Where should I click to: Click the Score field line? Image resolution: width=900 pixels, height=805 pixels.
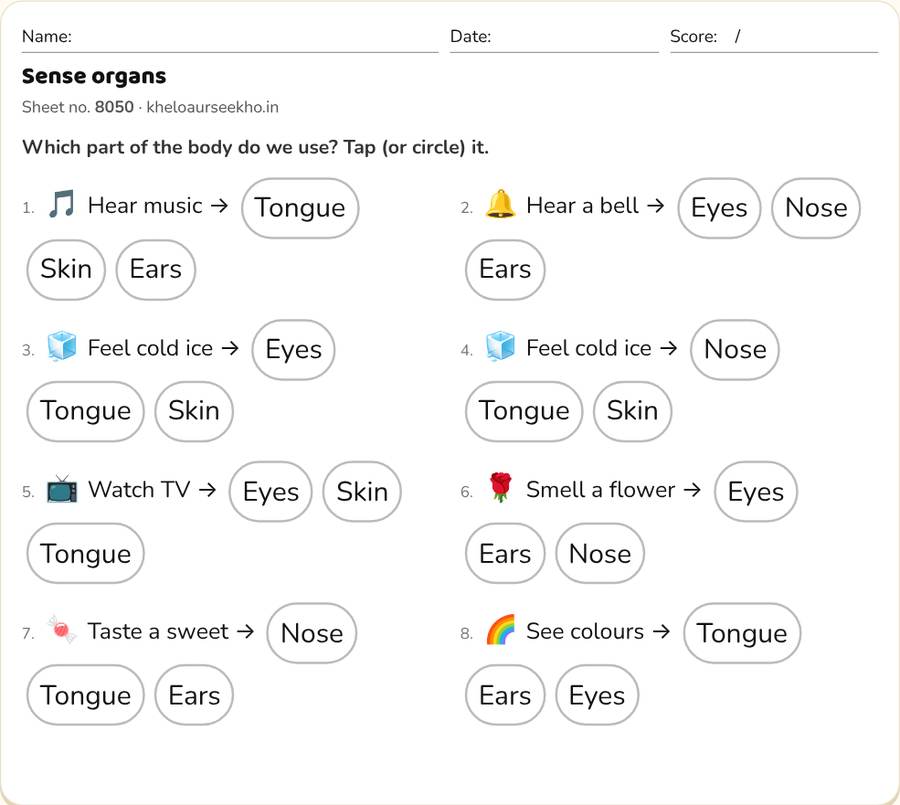[x=774, y=38]
